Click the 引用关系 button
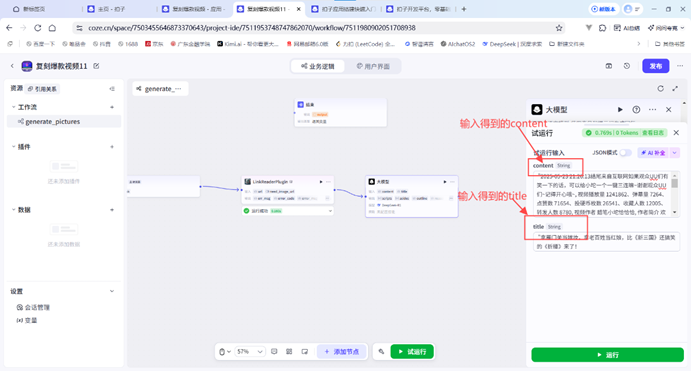The width and height of the screenshot is (691, 371). click(x=42, y=89)
